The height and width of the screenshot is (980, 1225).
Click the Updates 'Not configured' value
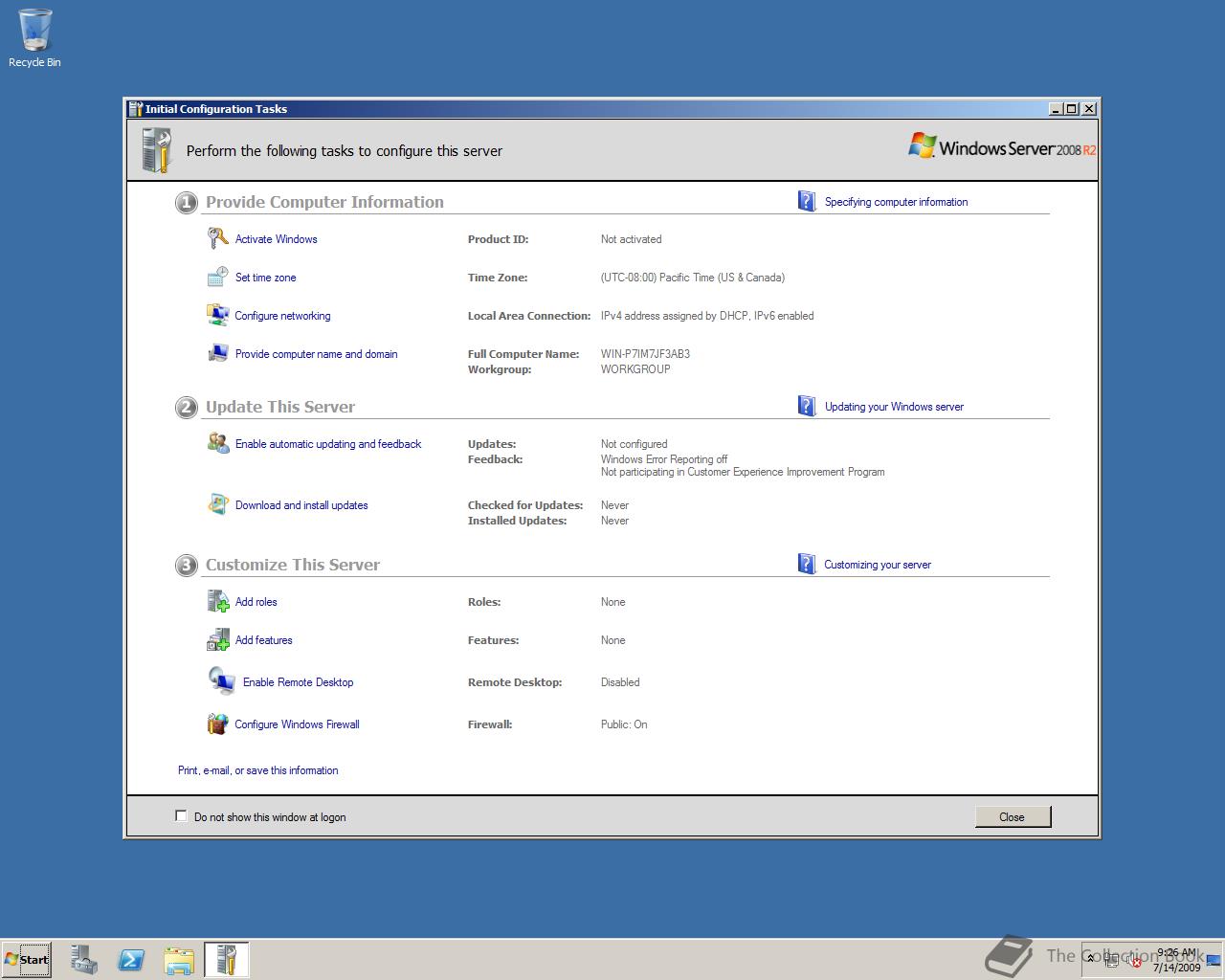pos(634,444)
